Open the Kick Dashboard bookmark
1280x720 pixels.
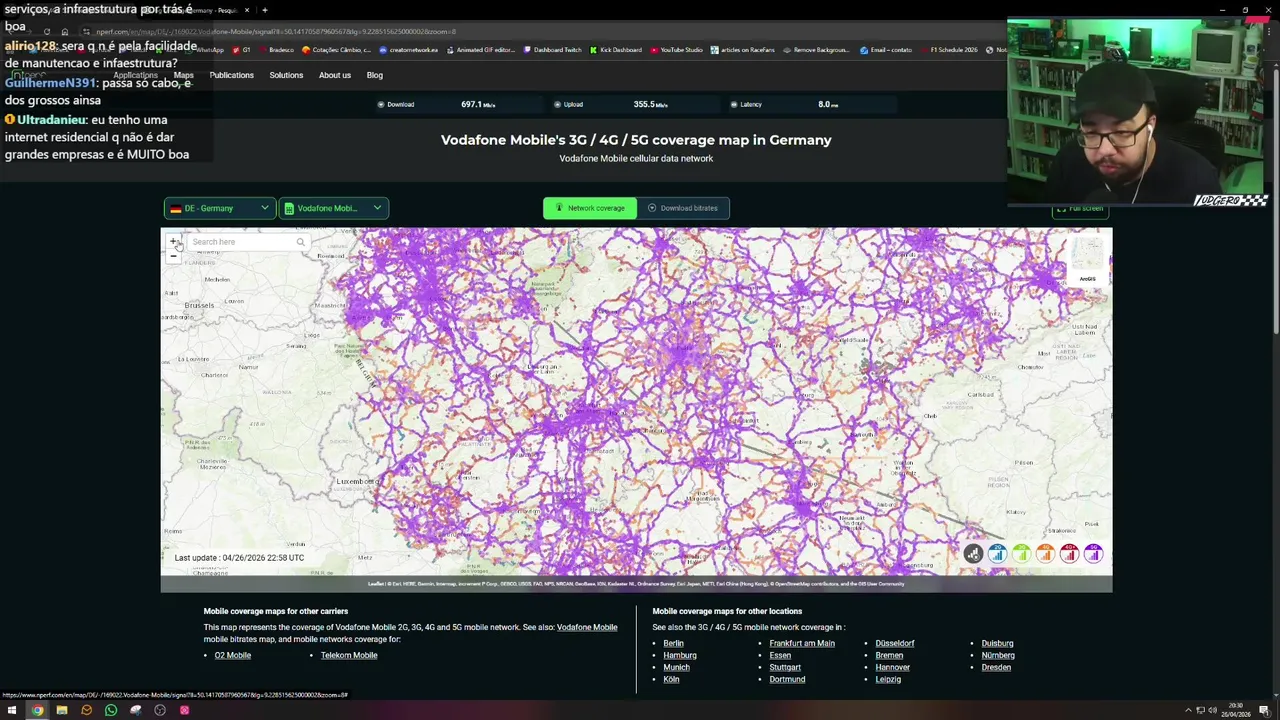[616, 50]
